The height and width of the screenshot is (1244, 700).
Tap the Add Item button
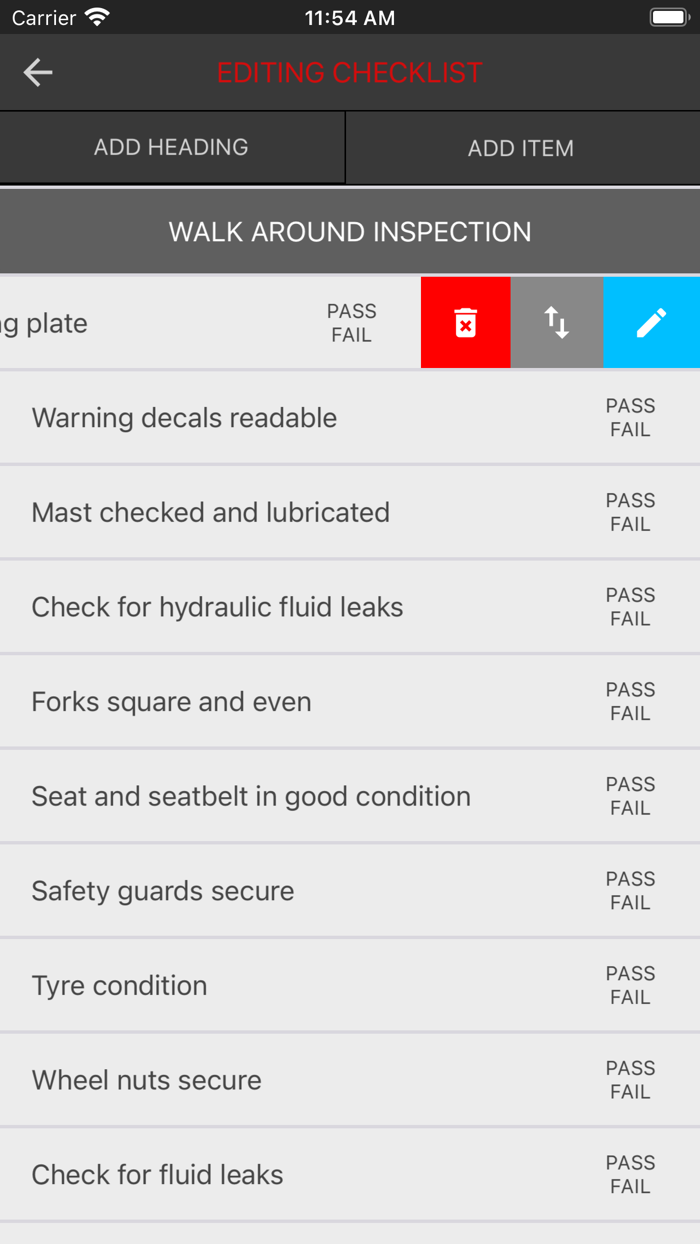pyautogui.click(x=521, y=148)
